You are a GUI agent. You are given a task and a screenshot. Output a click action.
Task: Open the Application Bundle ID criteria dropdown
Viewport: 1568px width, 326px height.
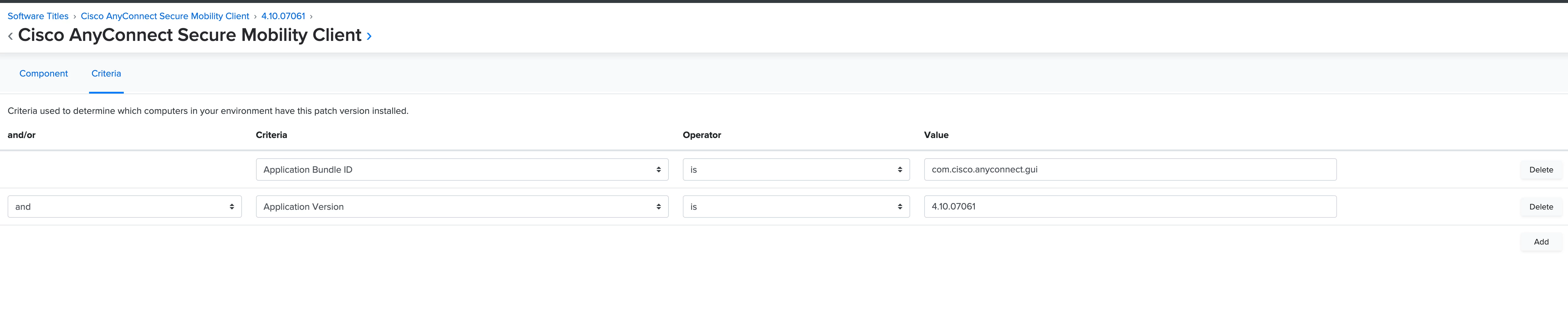point(462,169)
